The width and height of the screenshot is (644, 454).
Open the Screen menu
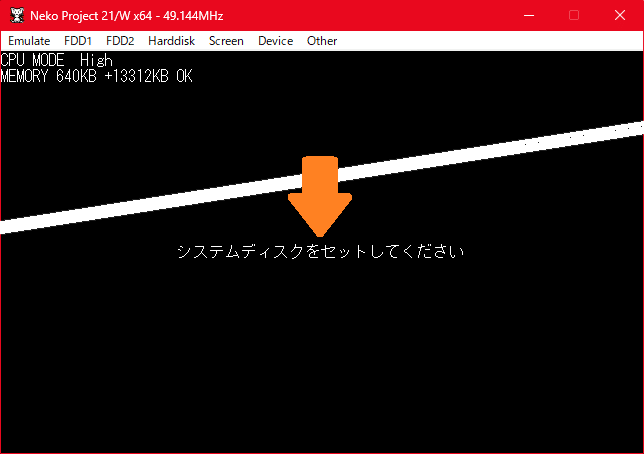click(x=226, y=41)
